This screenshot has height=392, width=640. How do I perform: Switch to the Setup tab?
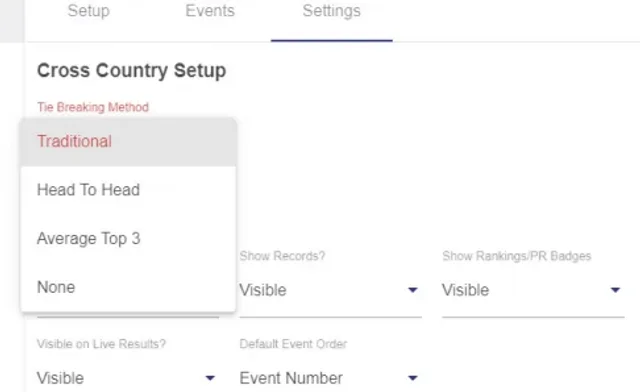(x=89, y=11)
